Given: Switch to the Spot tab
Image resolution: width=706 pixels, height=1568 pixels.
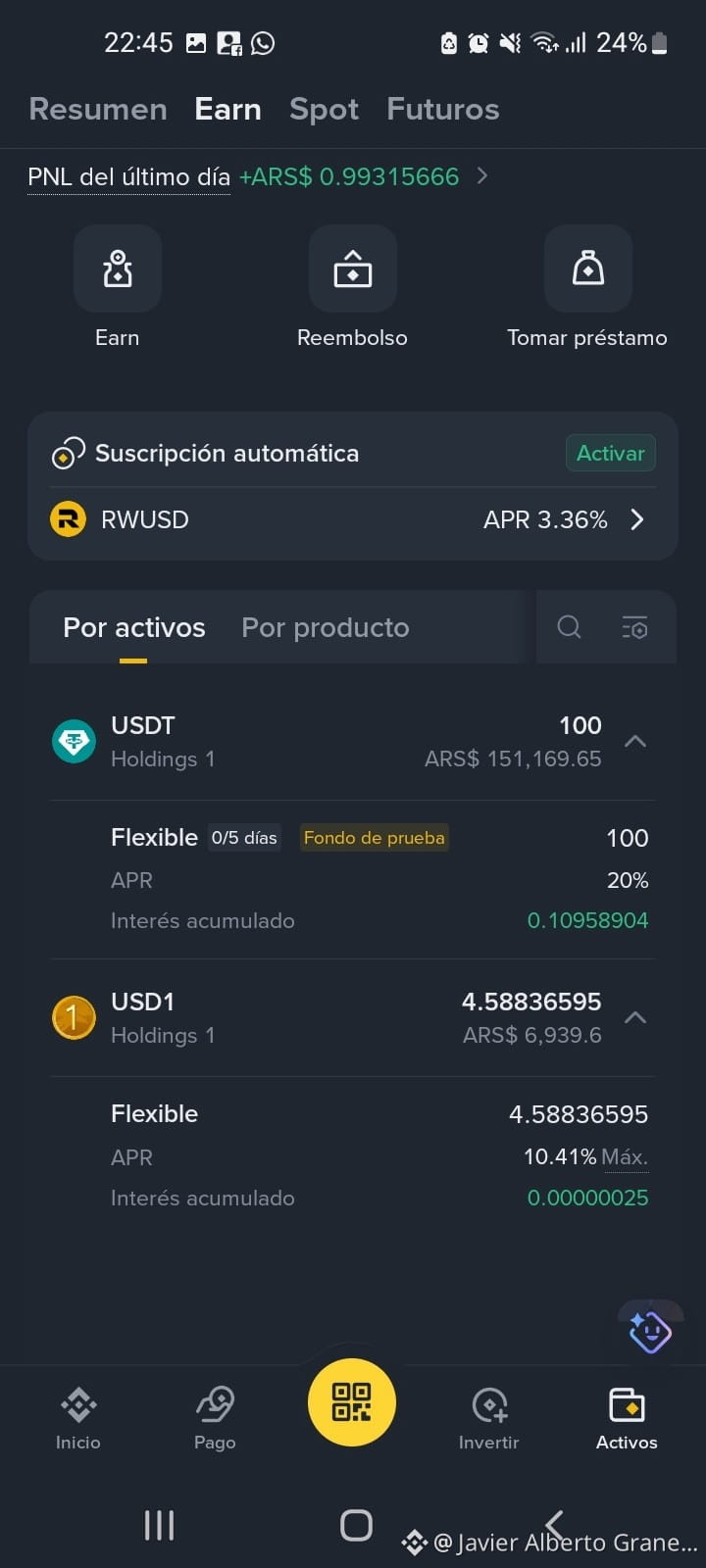Looking at the screenshot, I should pyautogui.click(x=324, y=109).
